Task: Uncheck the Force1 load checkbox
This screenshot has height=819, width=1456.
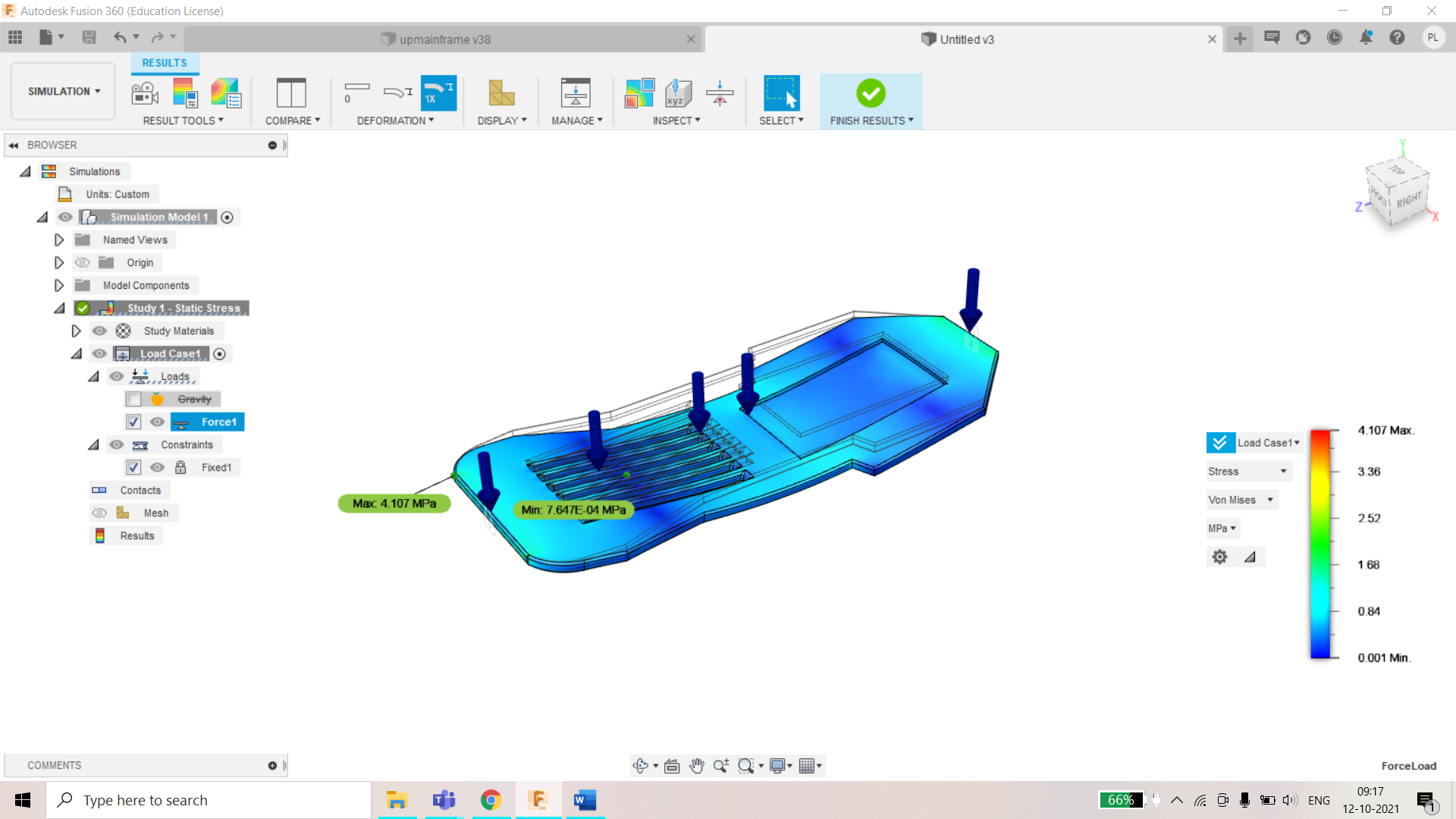Action: [x=133, y=422]
